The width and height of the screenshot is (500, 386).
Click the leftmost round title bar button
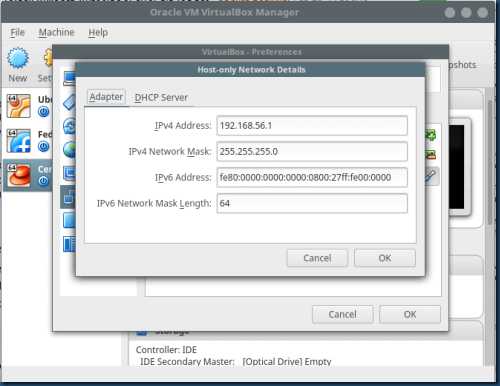pos(450,13)
